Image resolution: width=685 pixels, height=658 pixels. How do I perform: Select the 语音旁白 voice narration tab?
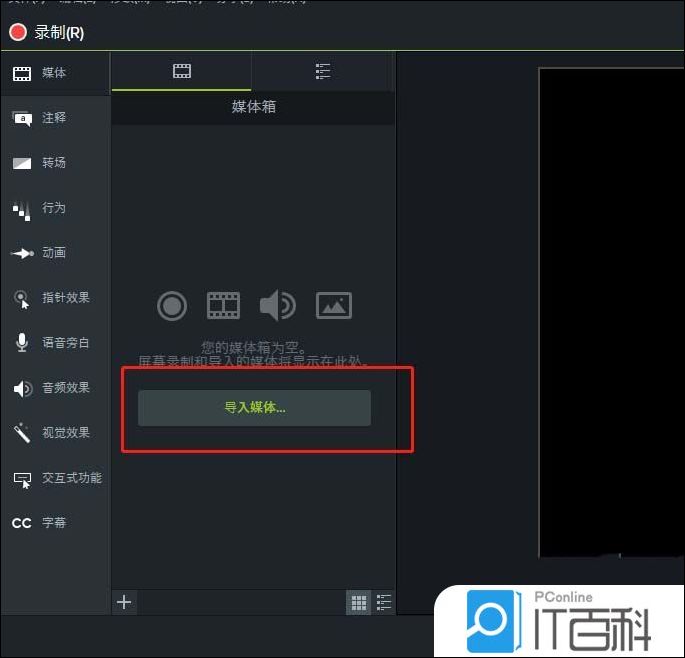tap(55, 343)
